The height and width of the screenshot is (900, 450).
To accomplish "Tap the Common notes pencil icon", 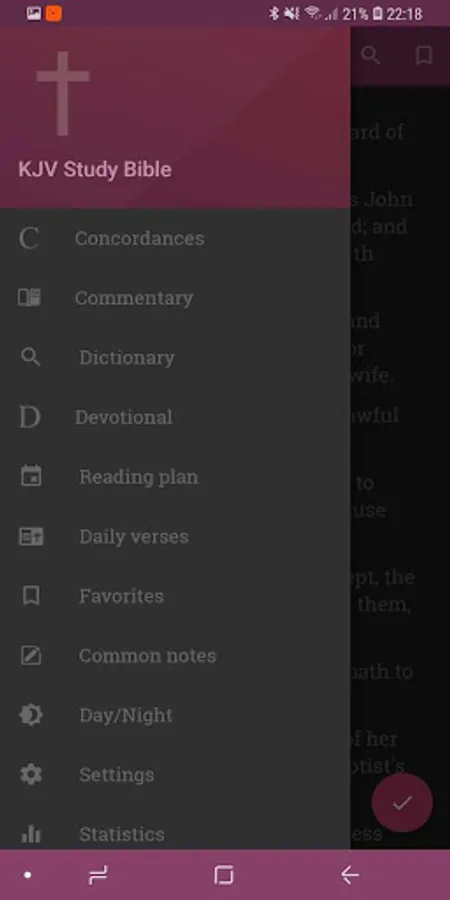I will (31, 655).
